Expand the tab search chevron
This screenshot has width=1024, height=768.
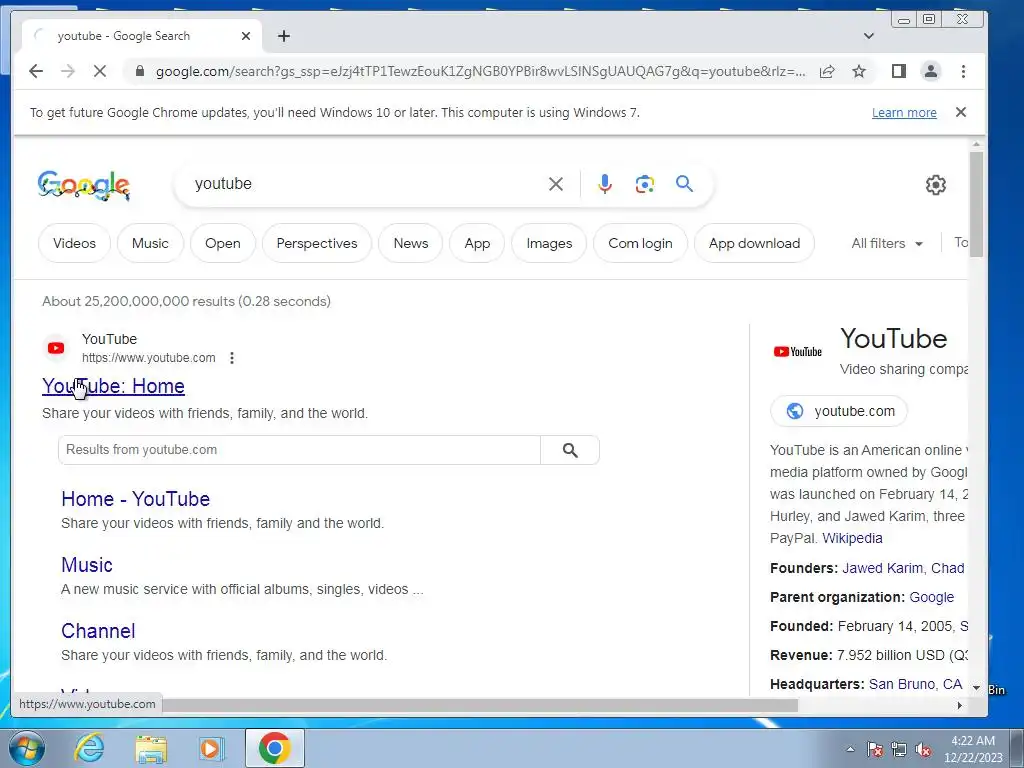point(869,36)
